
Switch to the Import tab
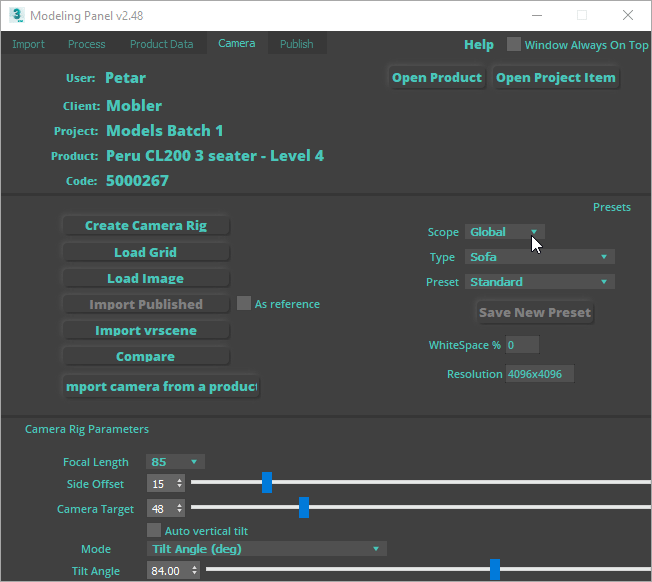click(x=28, y=44)
